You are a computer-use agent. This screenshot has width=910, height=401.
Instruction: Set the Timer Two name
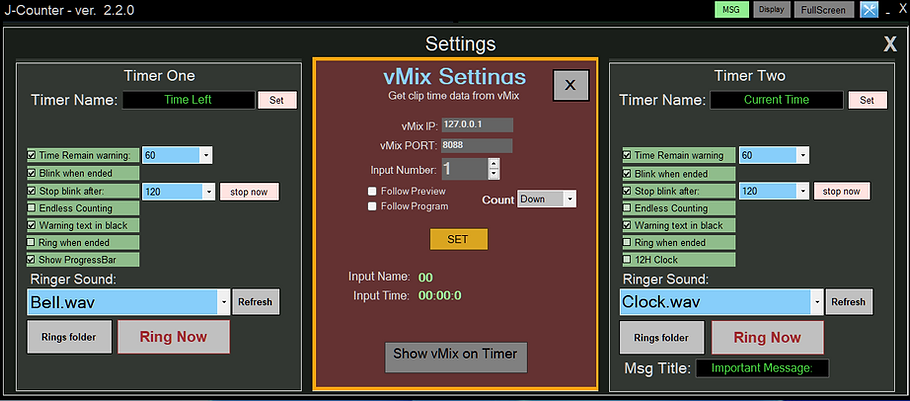[x=867, y=100]
